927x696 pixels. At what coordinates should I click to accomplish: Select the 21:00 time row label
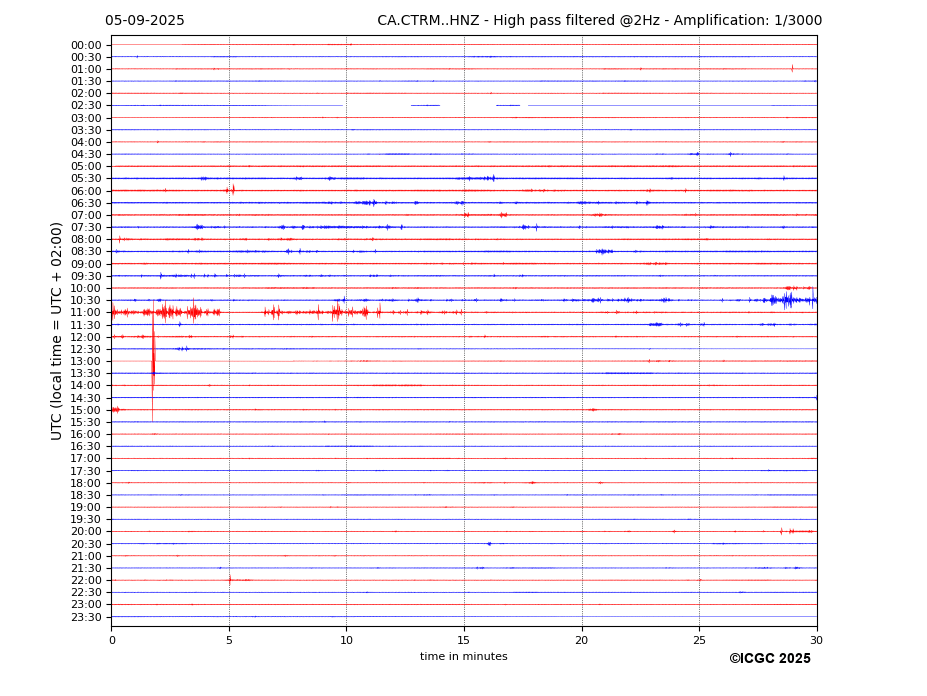(86, 556)
